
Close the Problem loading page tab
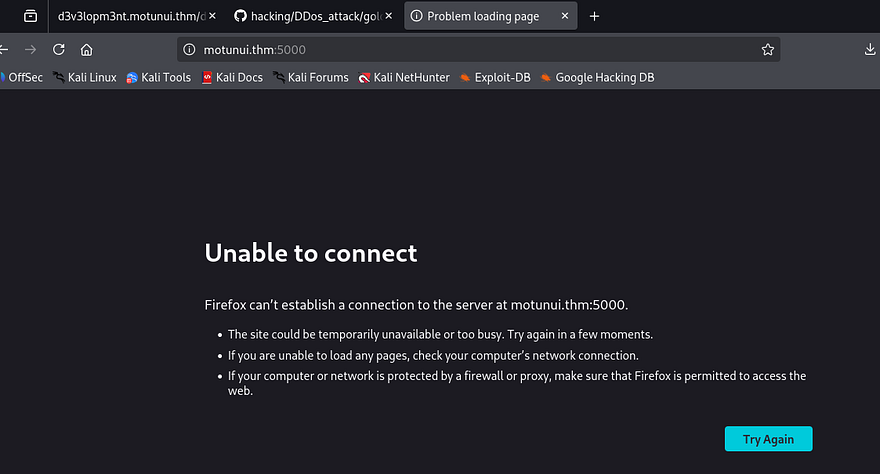click(565, 16)
